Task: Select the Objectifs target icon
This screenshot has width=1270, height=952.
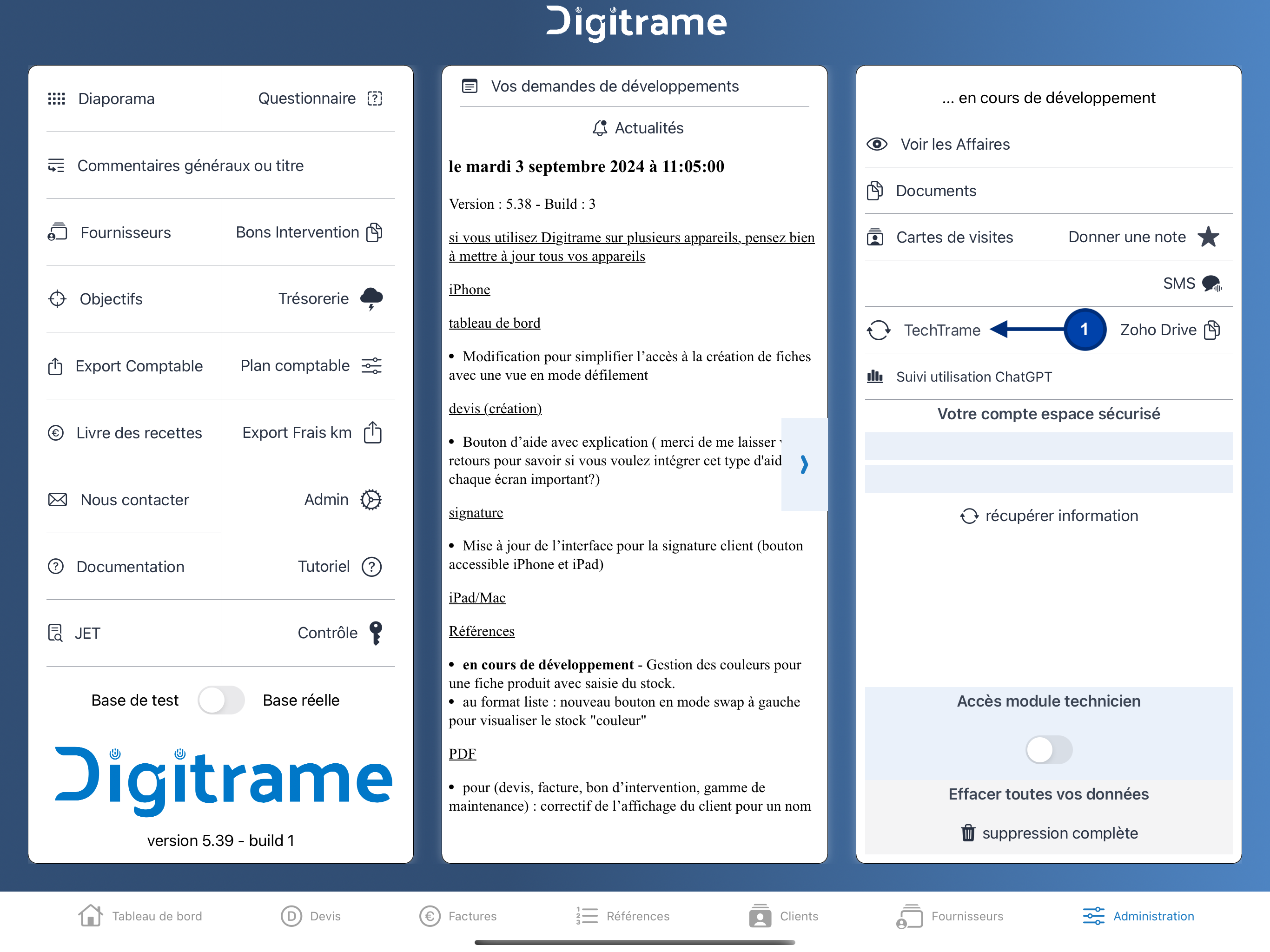Action: (57, 299)
